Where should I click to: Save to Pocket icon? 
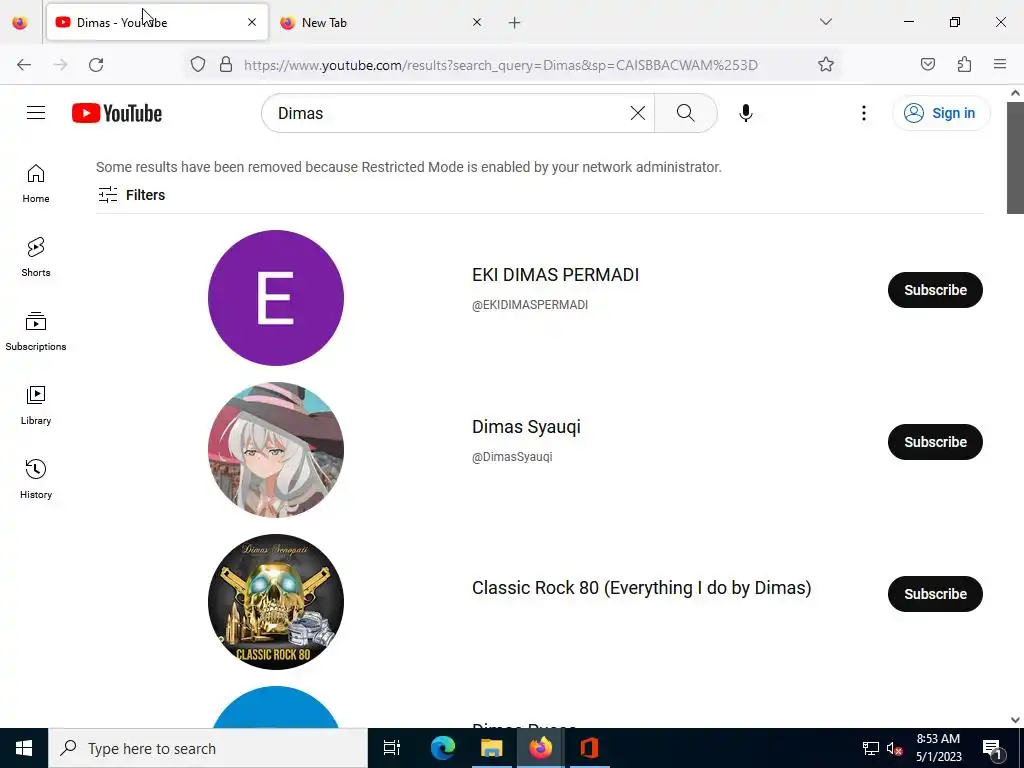pyautogui.click(x=928, y=65)
